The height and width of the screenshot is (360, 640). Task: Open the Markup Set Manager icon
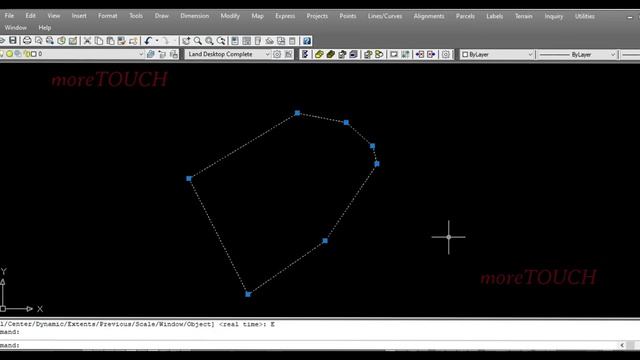click(x=281, y=40)
